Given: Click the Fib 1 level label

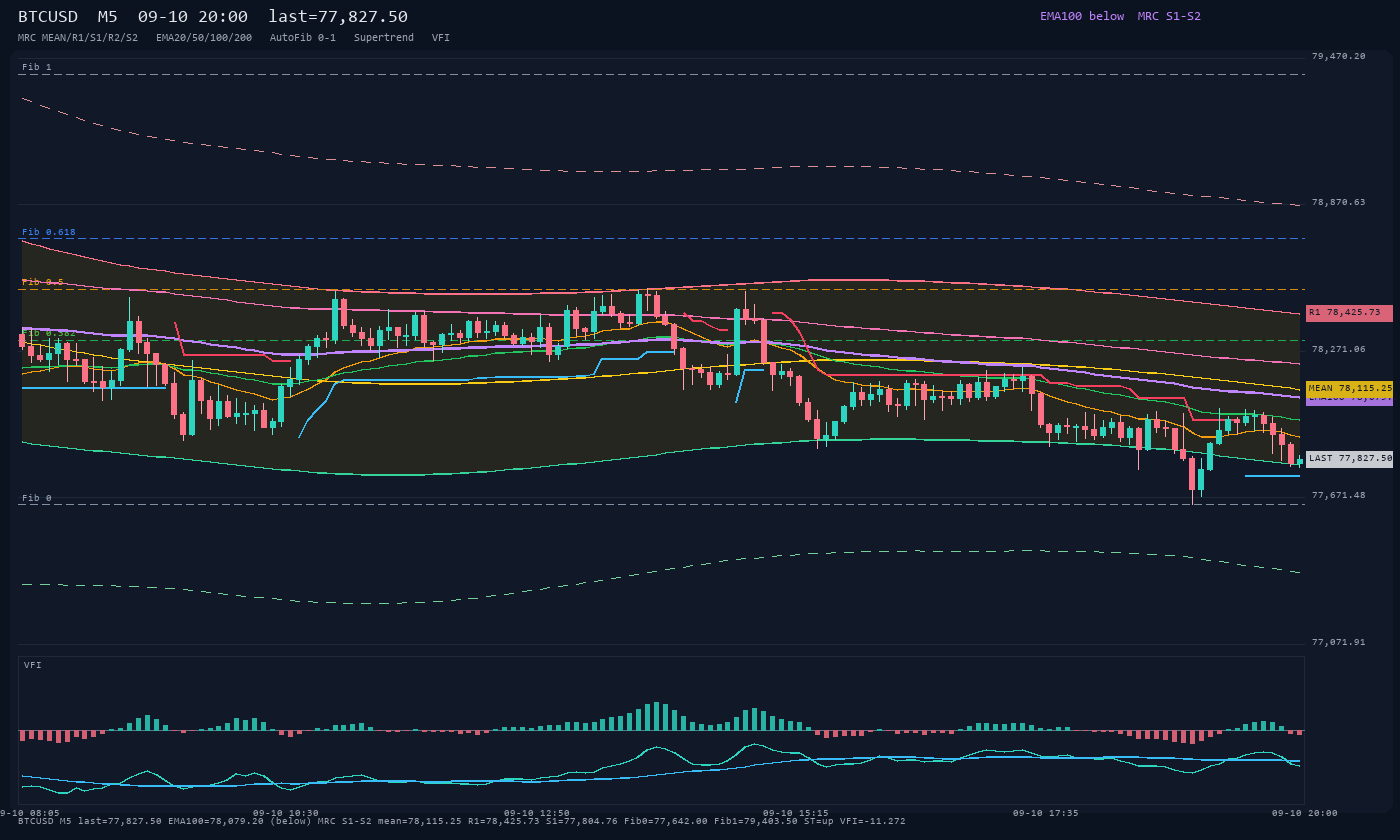Looking at the screenshot, I should [37, 67].
